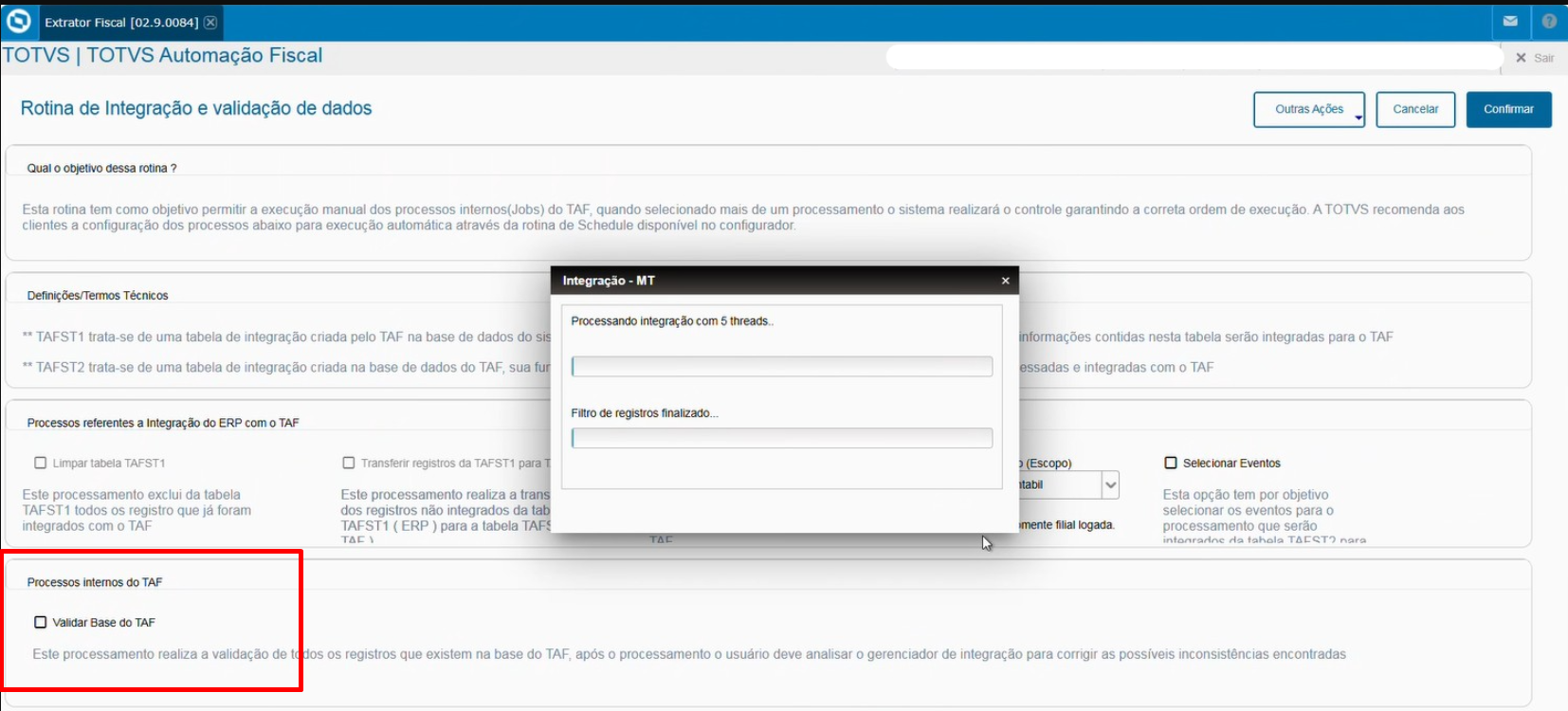Click the integration threads progress bar

[x=782, y=366]
